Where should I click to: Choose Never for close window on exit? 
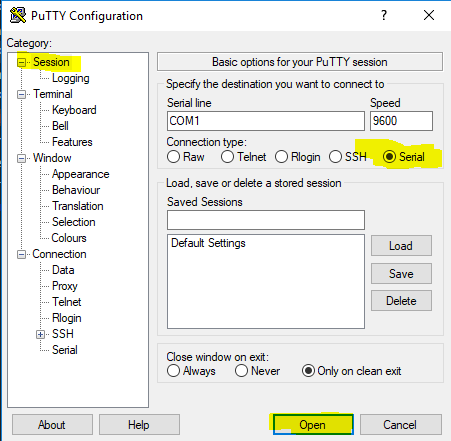[x=241, y=371]
